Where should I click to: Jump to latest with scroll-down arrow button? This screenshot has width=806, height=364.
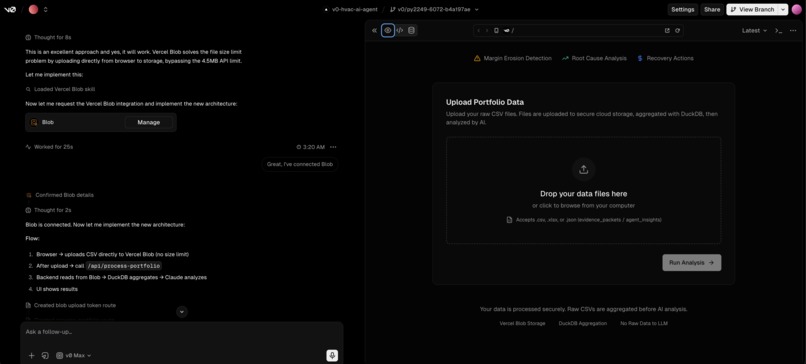click(182, 312)
